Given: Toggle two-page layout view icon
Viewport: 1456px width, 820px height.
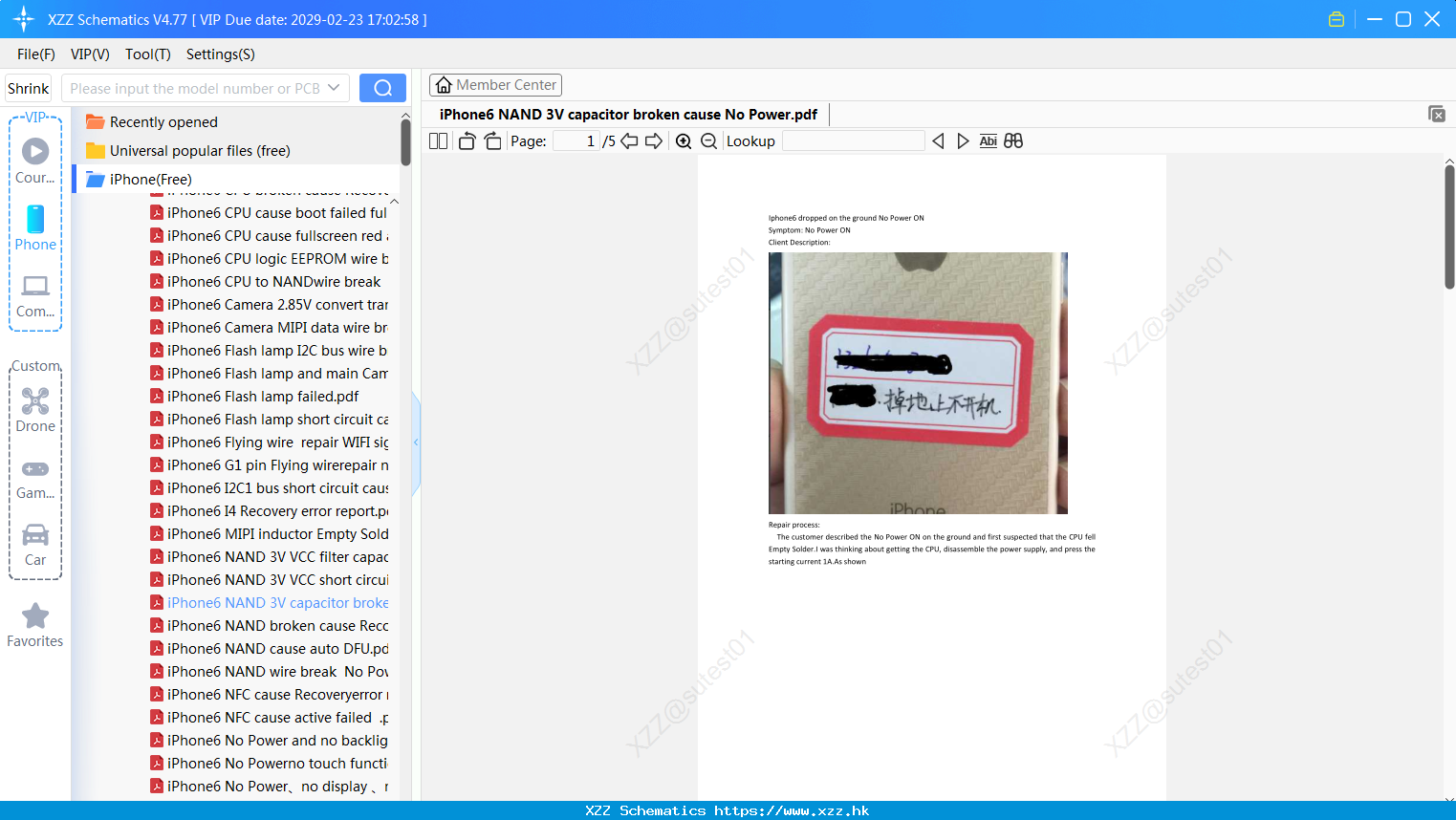Looking at the screenshot, I should pos(439,141).
